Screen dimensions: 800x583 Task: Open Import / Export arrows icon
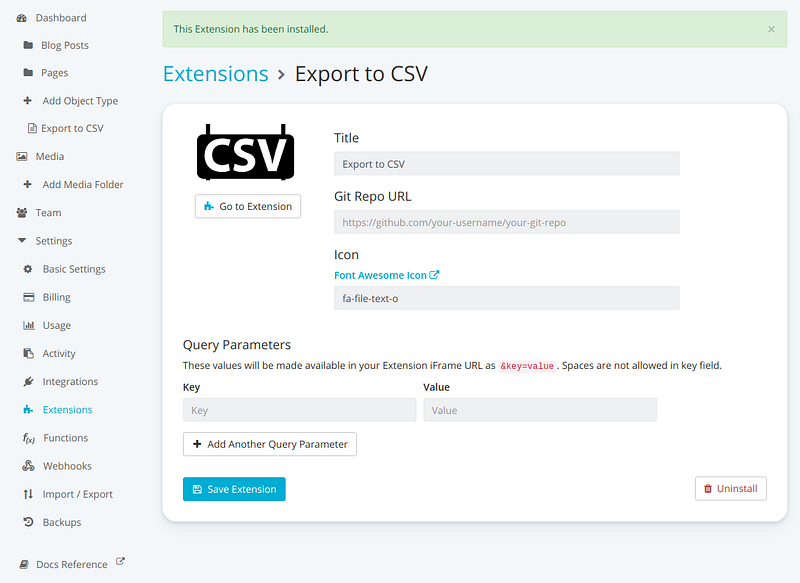pyautogui.click(x=28, y=494)
